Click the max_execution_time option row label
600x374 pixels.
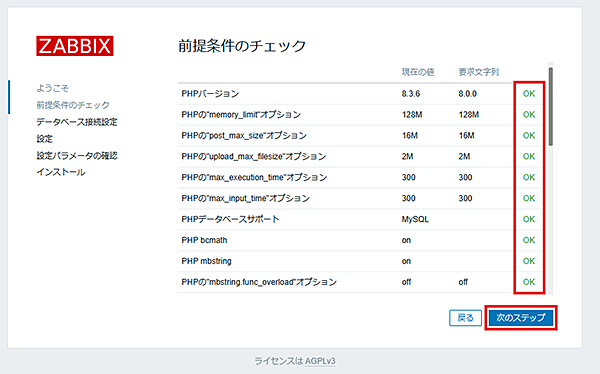pos(254,177)
